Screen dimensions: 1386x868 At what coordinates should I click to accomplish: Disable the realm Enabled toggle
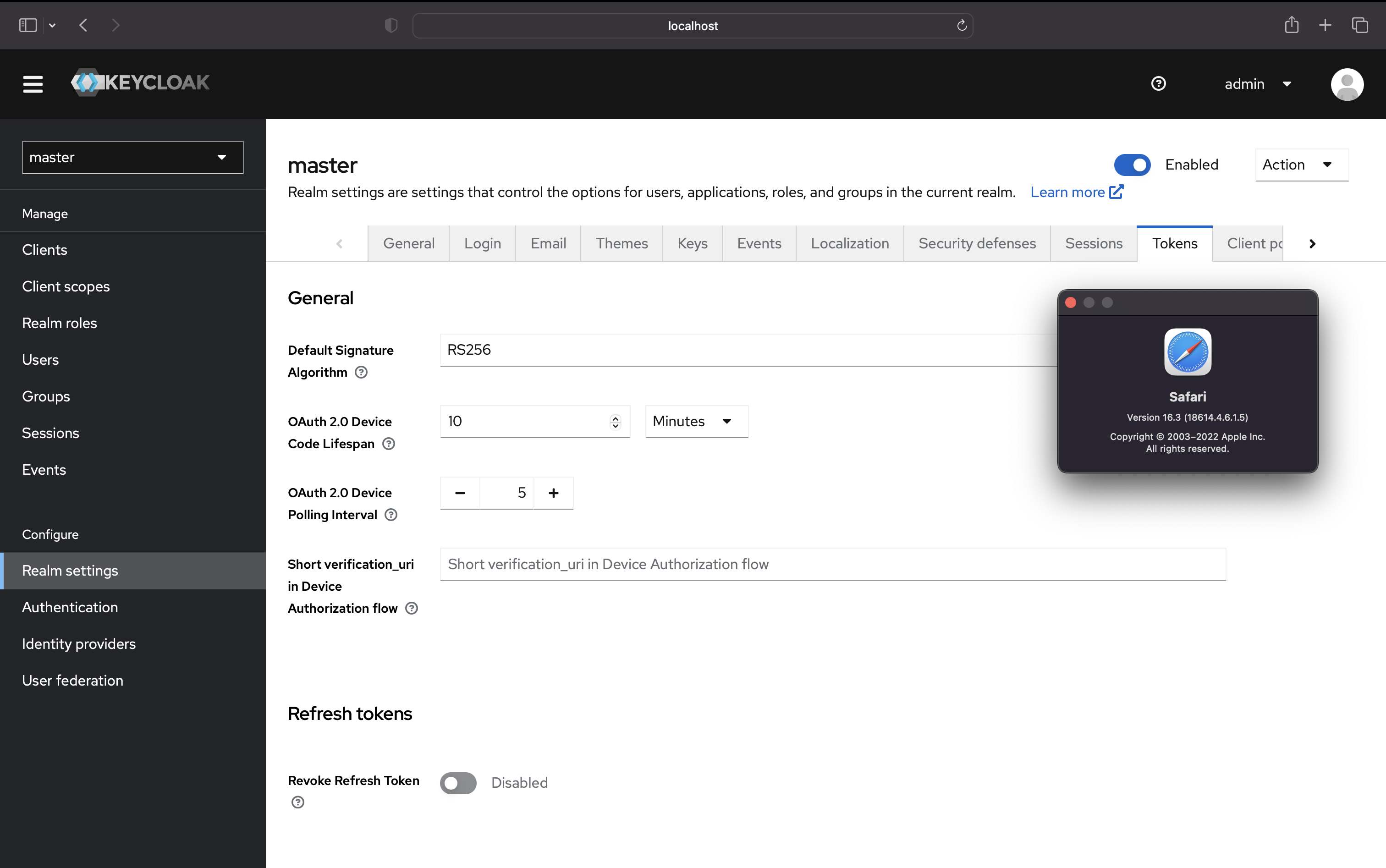pyautogui.click(x=1132, y=165)
